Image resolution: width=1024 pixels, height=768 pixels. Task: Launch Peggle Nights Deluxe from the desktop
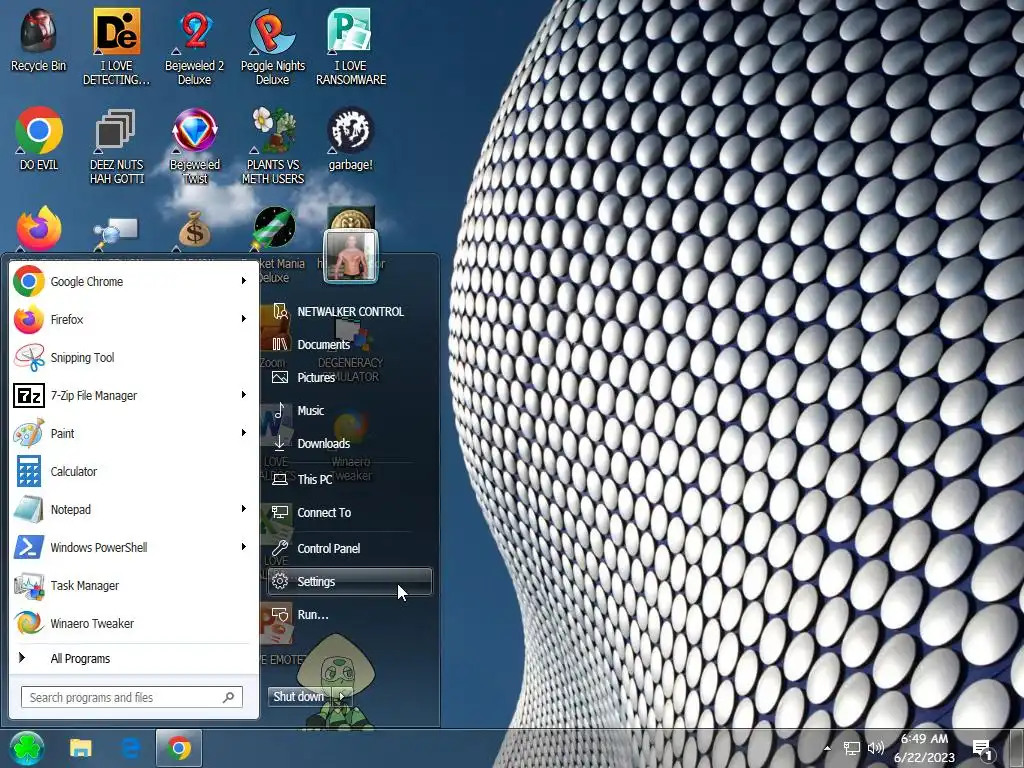[272, 47]
